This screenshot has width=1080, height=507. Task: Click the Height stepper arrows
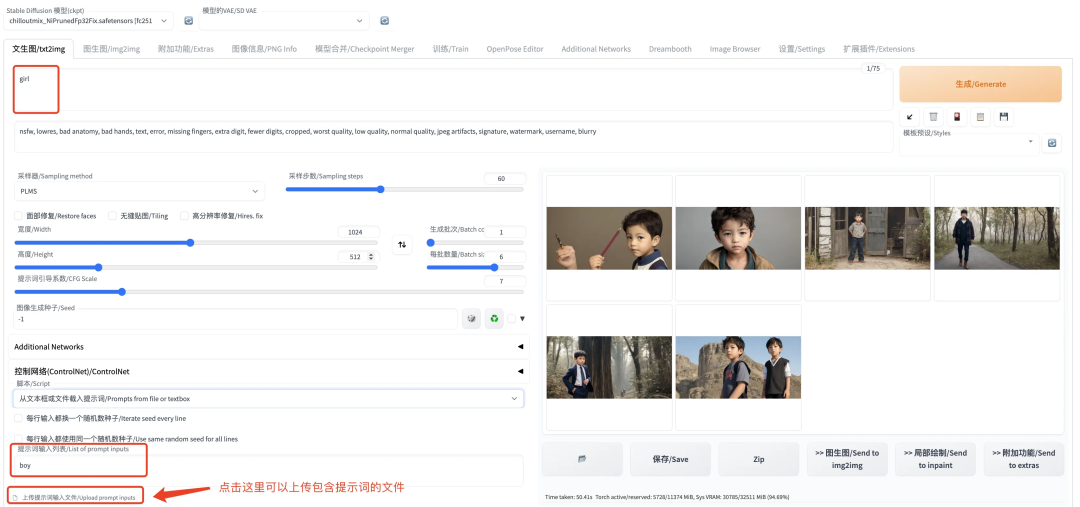click(372, 256)
